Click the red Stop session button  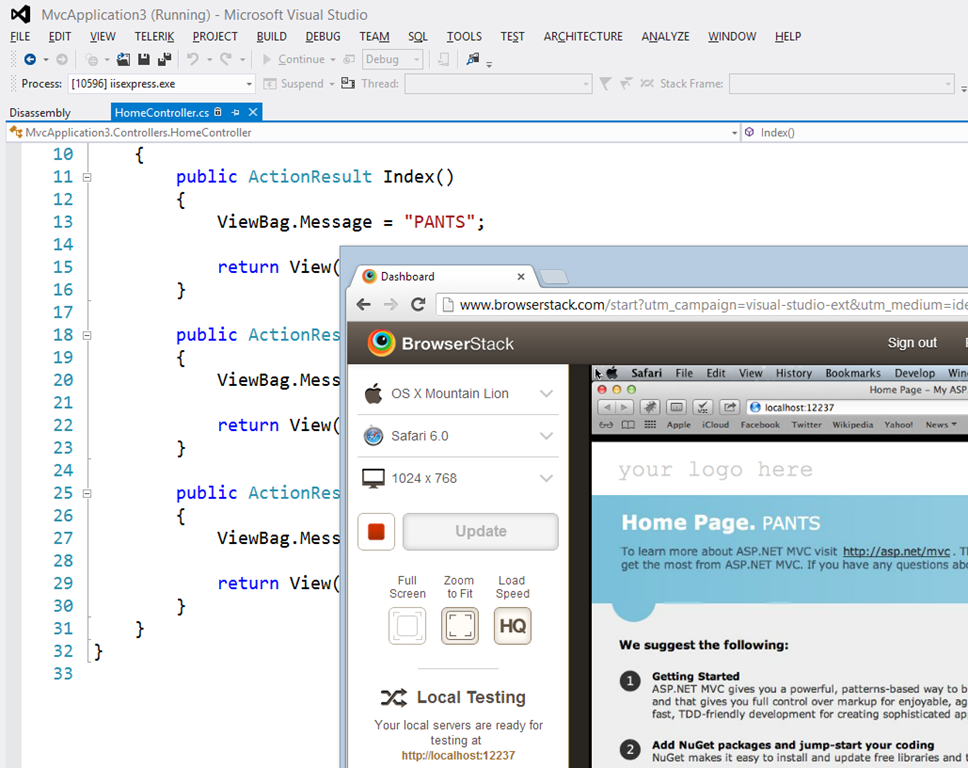pos(376,532)
